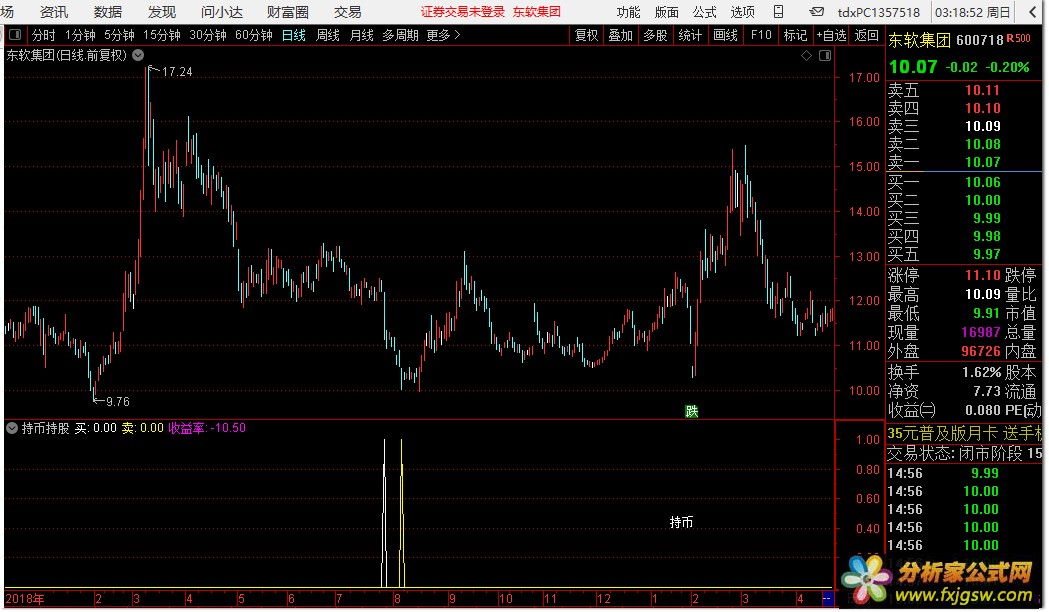
Task: Expand 更多> period options
Action: coord(443,35)
